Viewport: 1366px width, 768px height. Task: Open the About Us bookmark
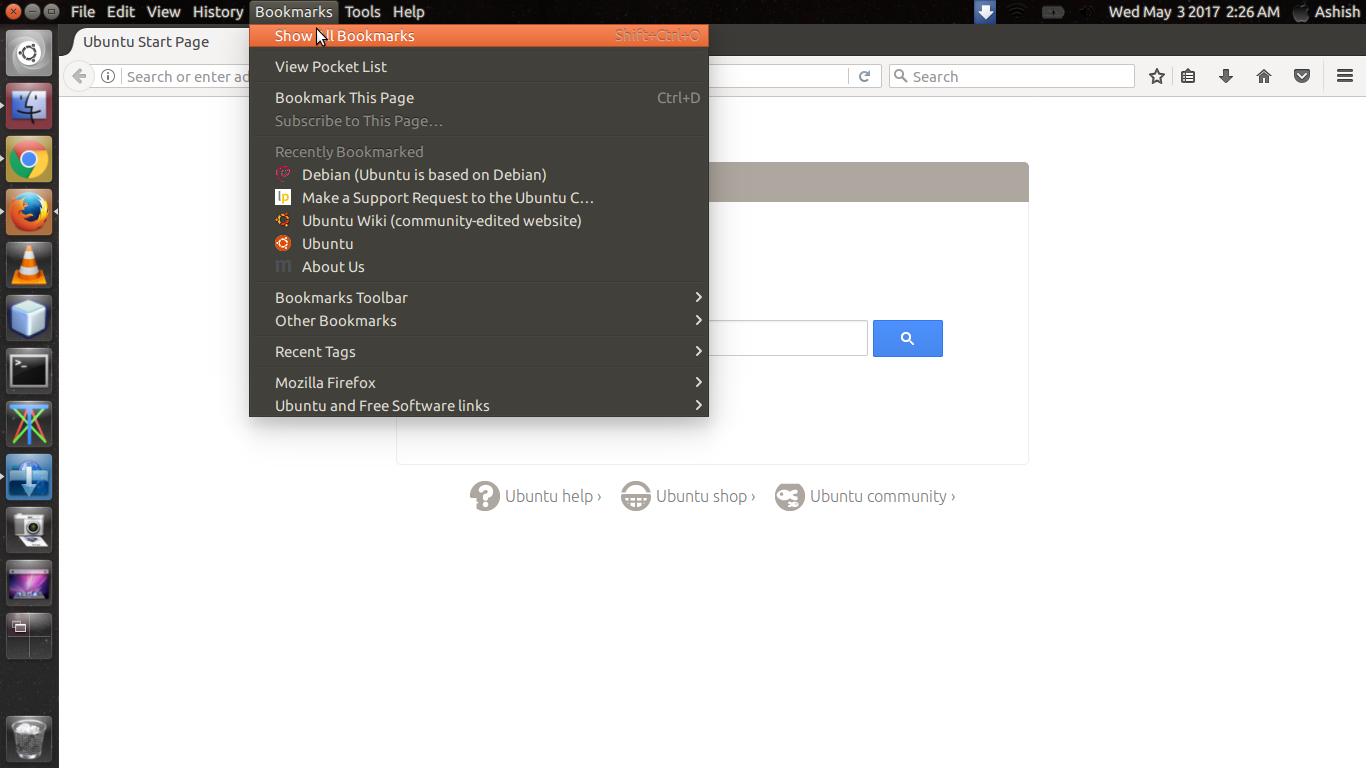pos(479,267)
